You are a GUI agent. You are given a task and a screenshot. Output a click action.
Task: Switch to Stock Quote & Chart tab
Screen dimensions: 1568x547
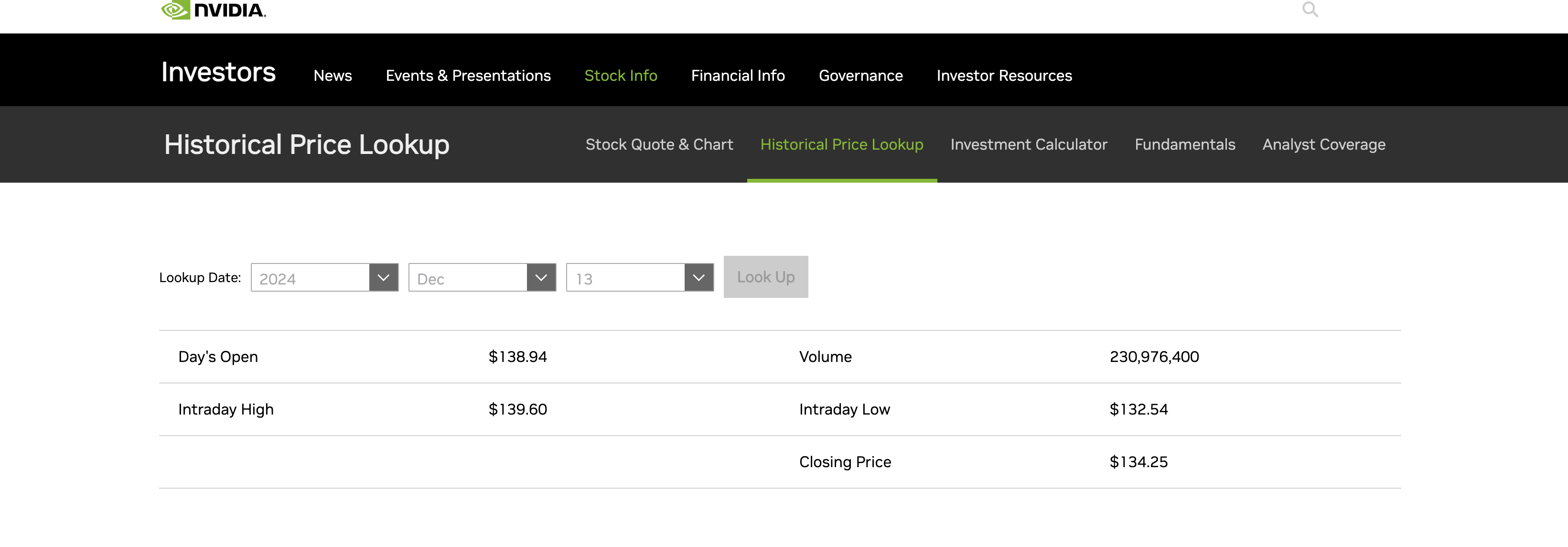click(659, 144)
